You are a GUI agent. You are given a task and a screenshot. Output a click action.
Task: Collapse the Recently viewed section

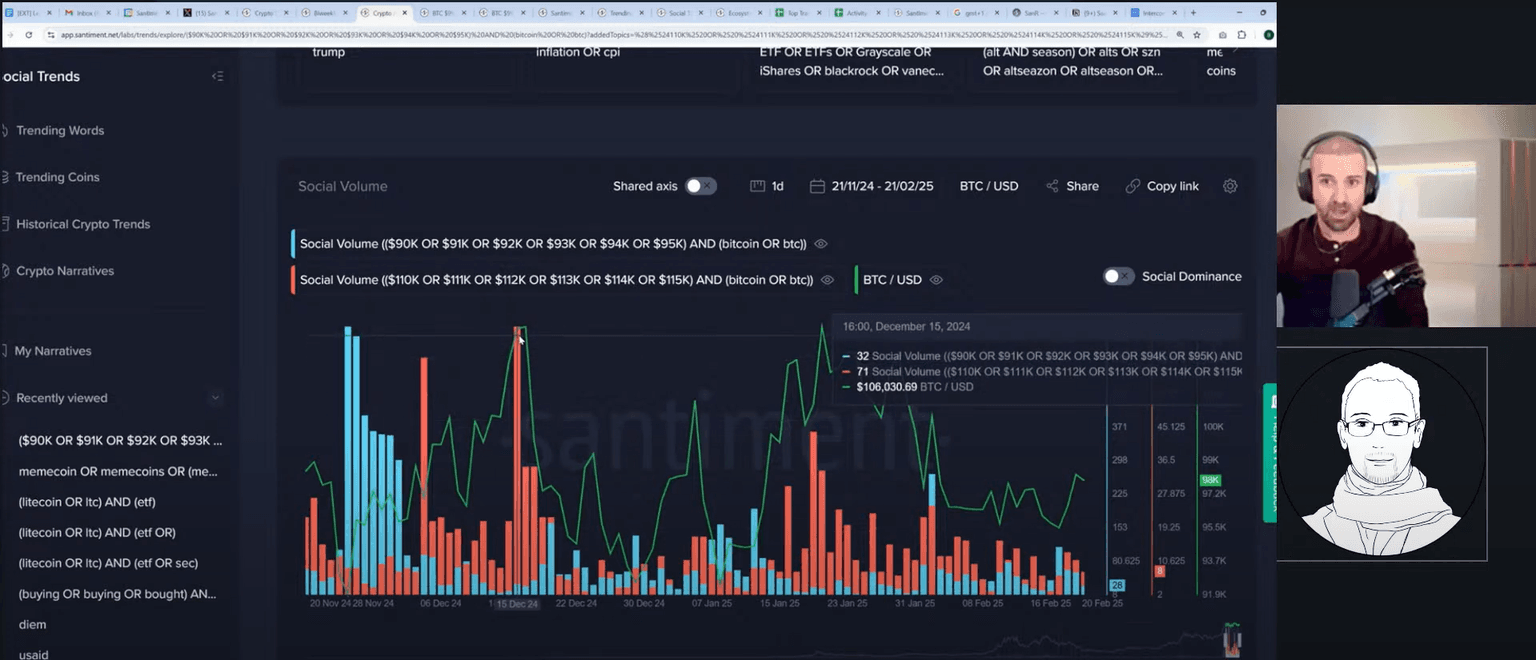(215, 398)
